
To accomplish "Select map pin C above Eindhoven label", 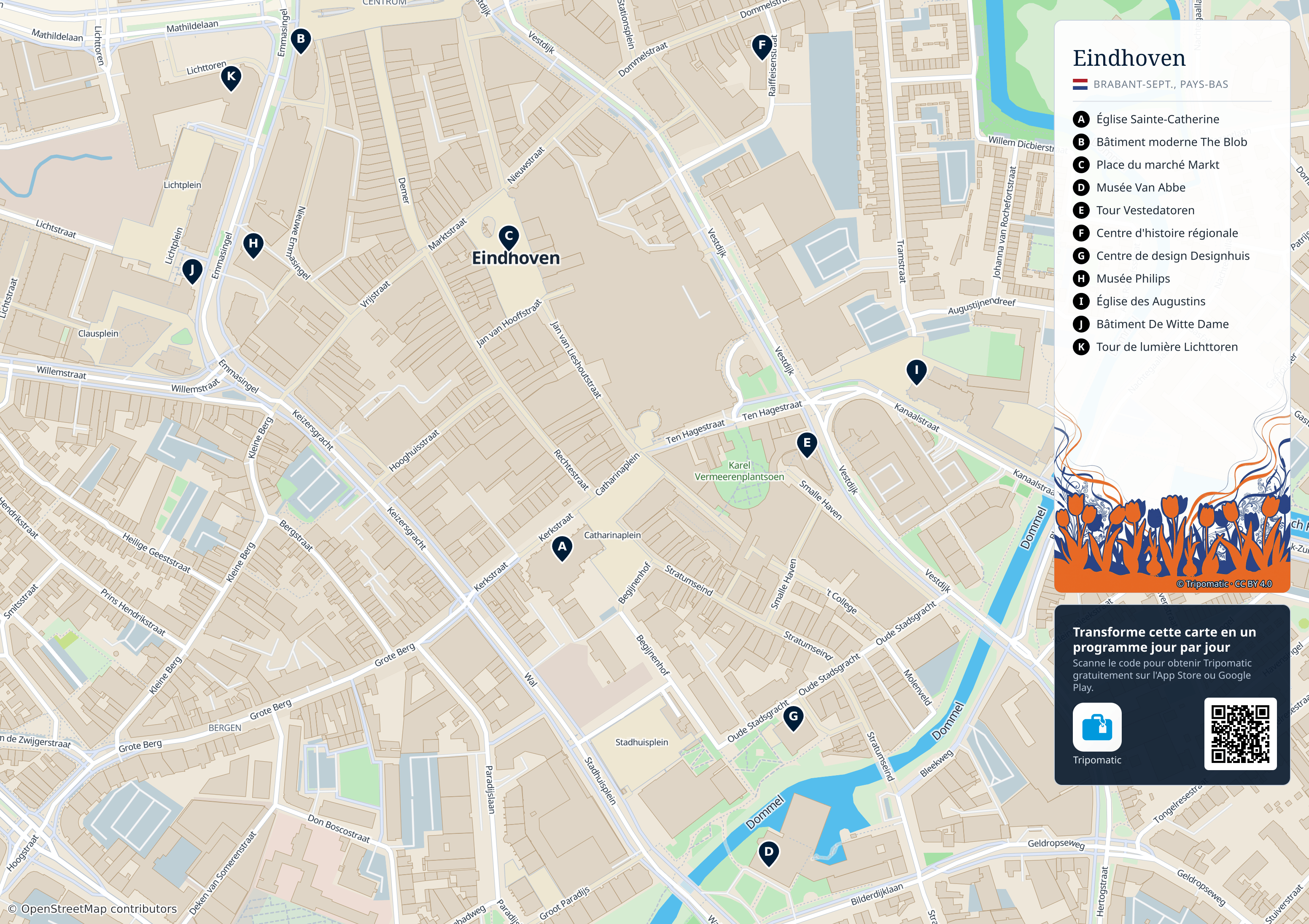I will pos(509,238).
